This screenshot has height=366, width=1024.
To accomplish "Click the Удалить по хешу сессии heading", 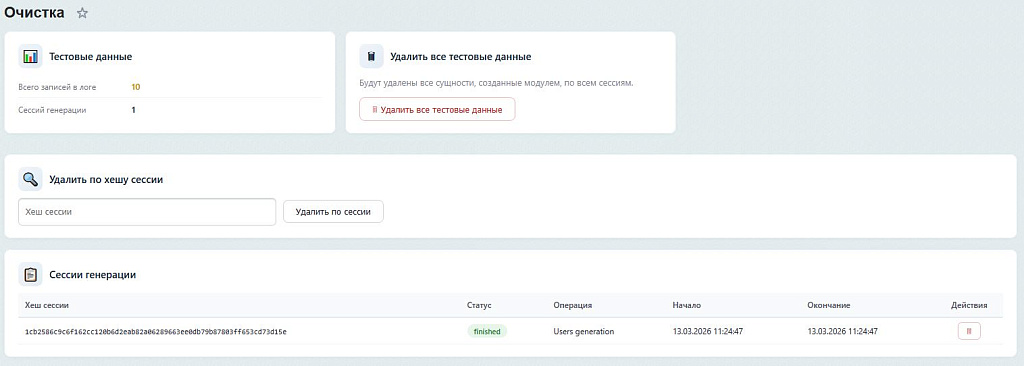I will (106, 179).
